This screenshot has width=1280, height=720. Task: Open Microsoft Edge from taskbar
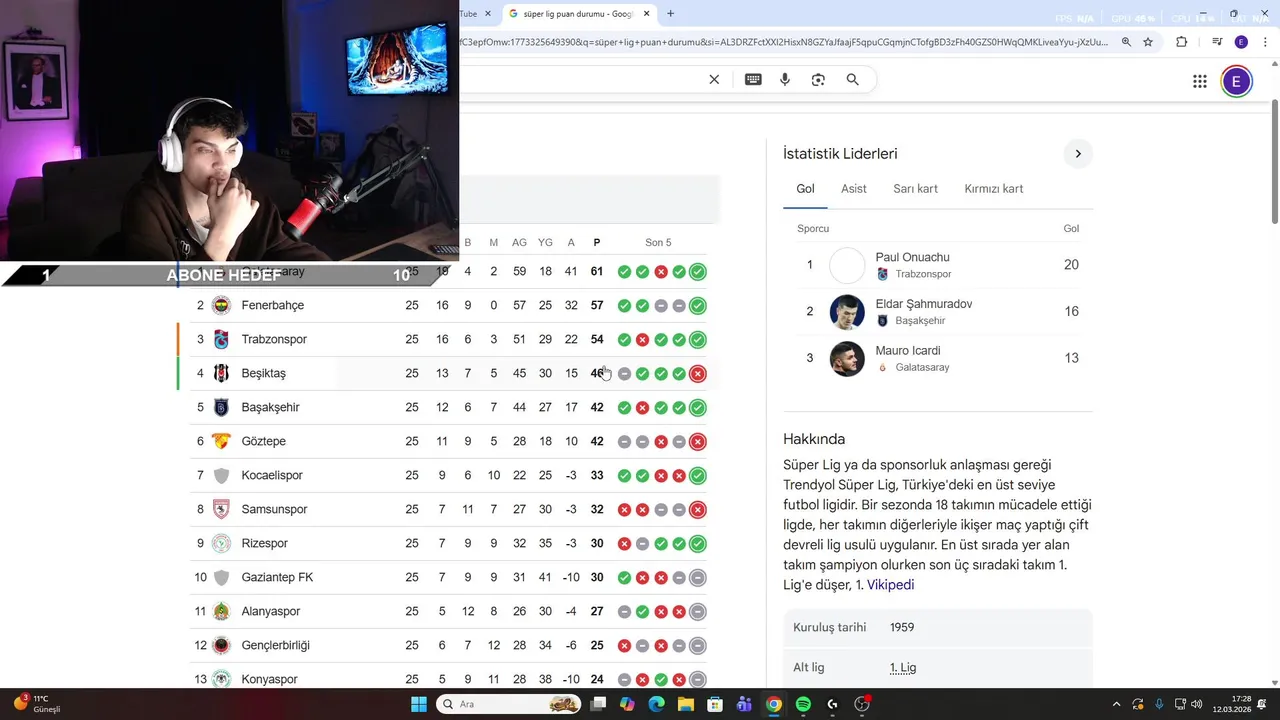point(656,704)
